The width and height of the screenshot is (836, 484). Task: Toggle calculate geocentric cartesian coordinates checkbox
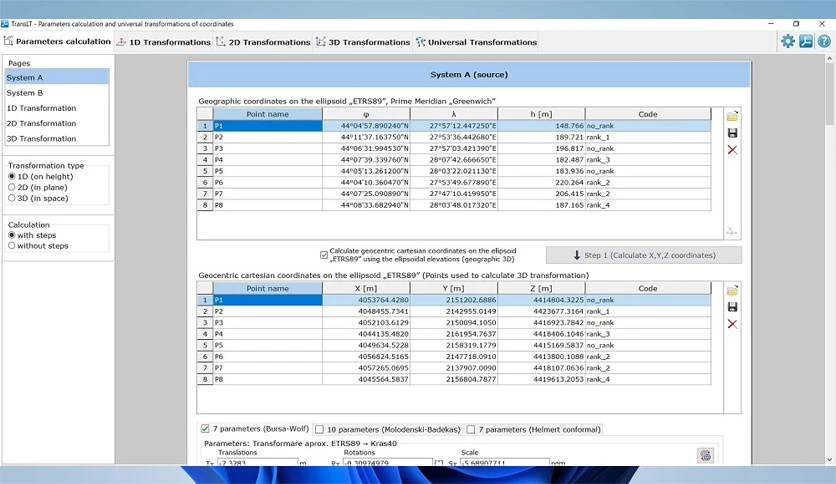[x=324, y=255]
